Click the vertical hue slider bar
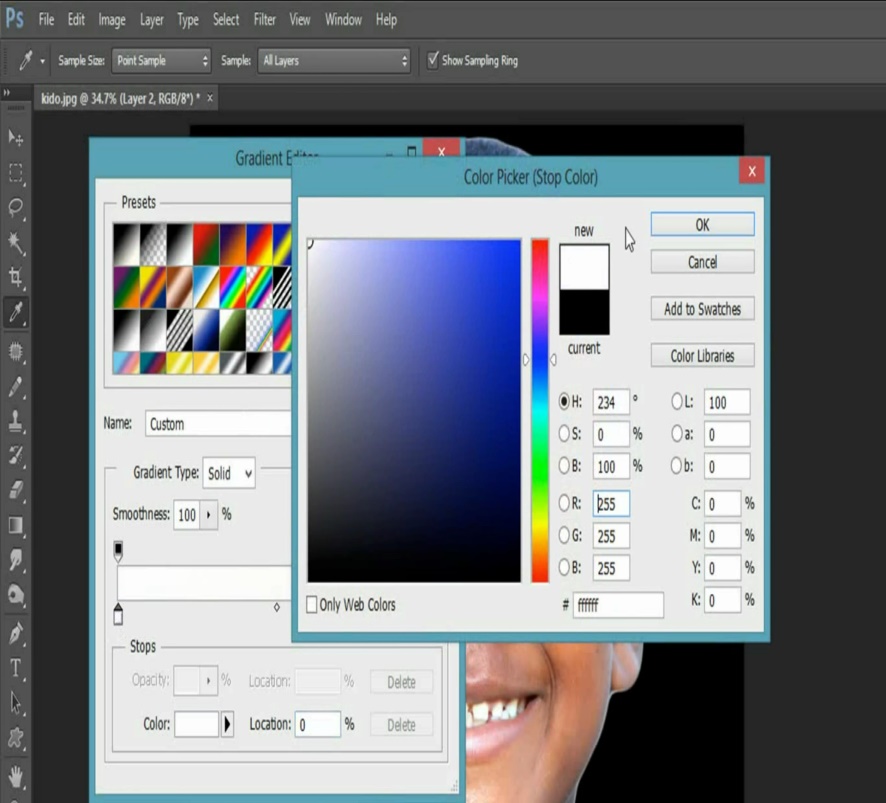The image size is (886, 803). pyautogui.click(x=540, y=410)
